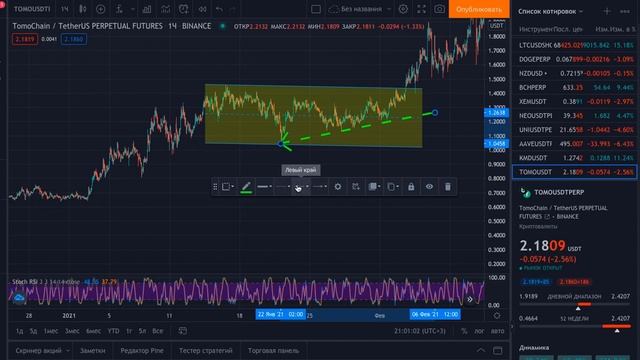Open indicator templates icon in top toolbar
Viewport: 640px width, 360px height.
click(x=165, y=9)
